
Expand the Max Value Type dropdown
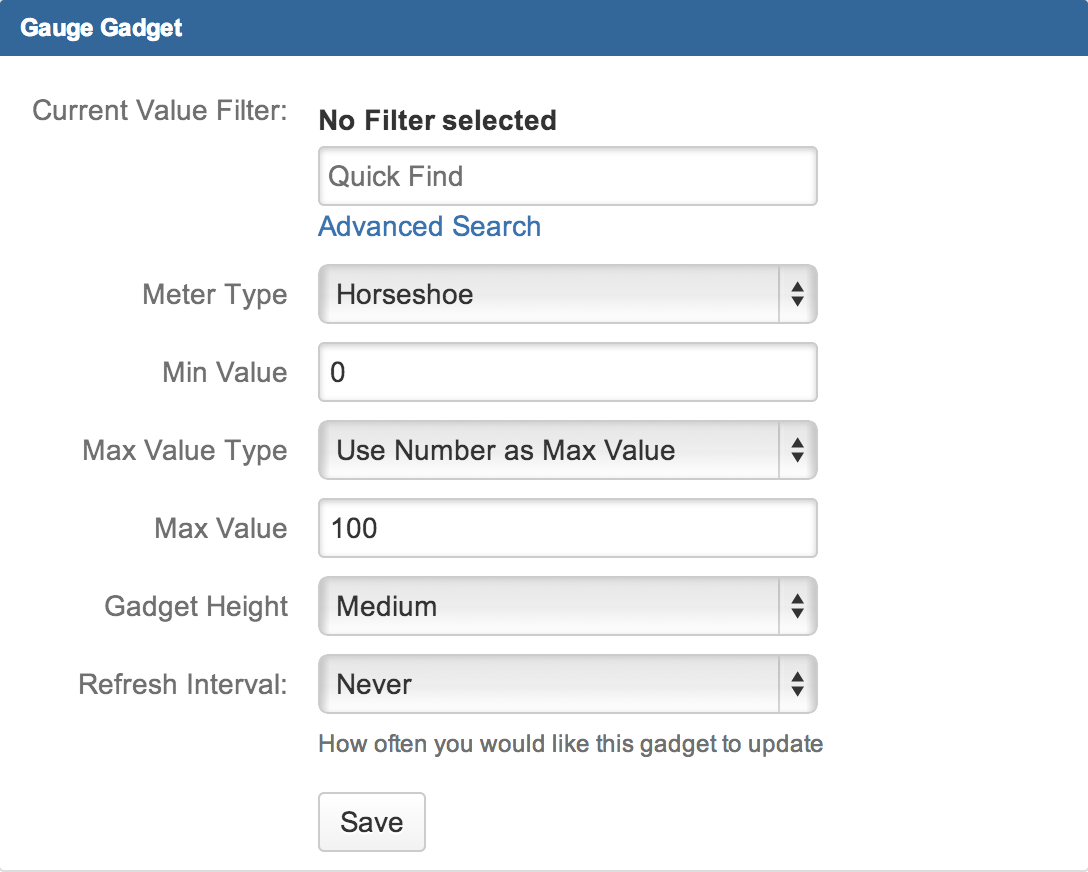pyautogui.click(x=548, y=451)
